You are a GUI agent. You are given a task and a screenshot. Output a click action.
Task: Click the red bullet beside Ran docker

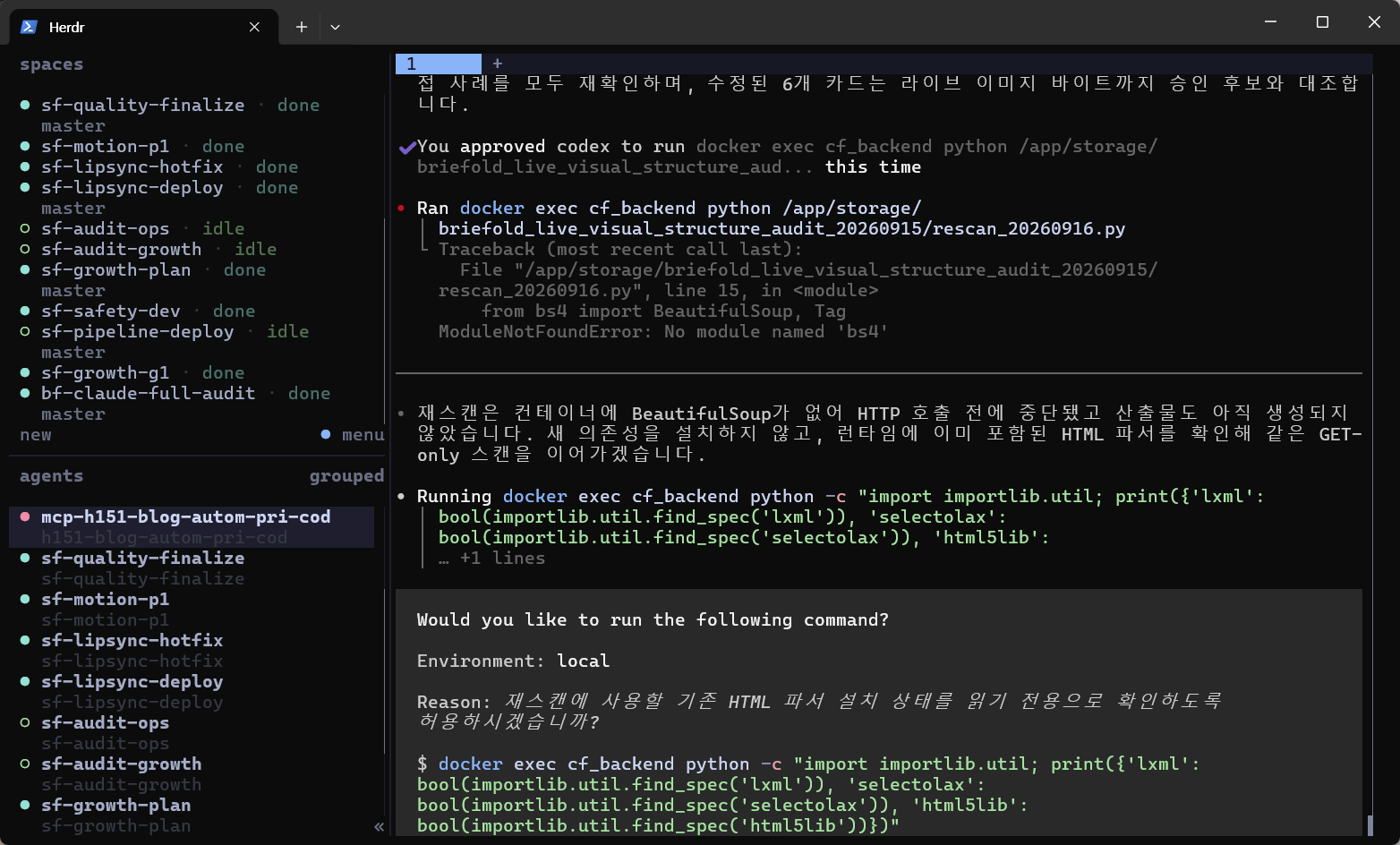click(x=401, y=208)
